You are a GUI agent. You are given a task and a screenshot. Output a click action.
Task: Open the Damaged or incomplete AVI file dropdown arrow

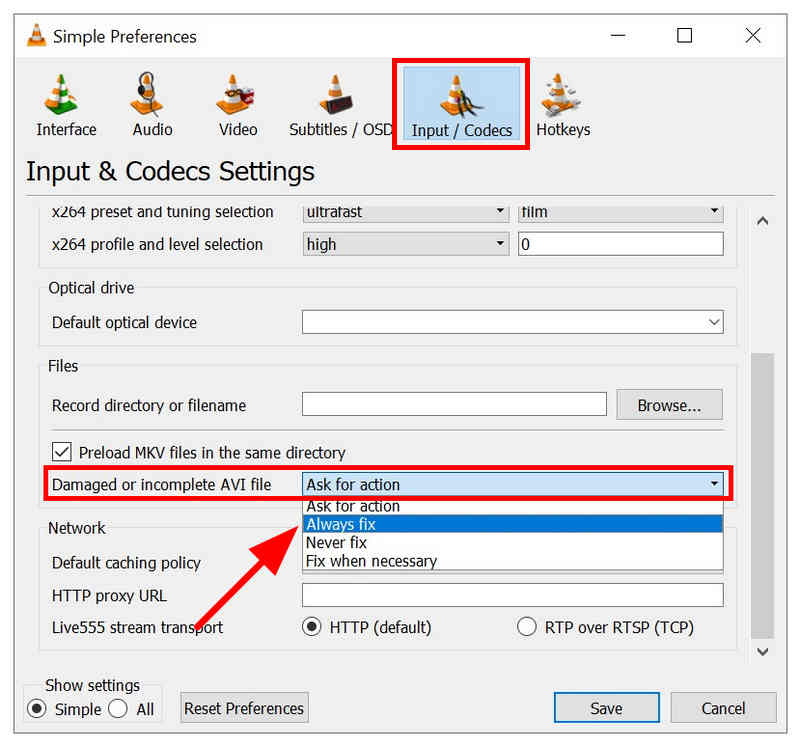716,484
